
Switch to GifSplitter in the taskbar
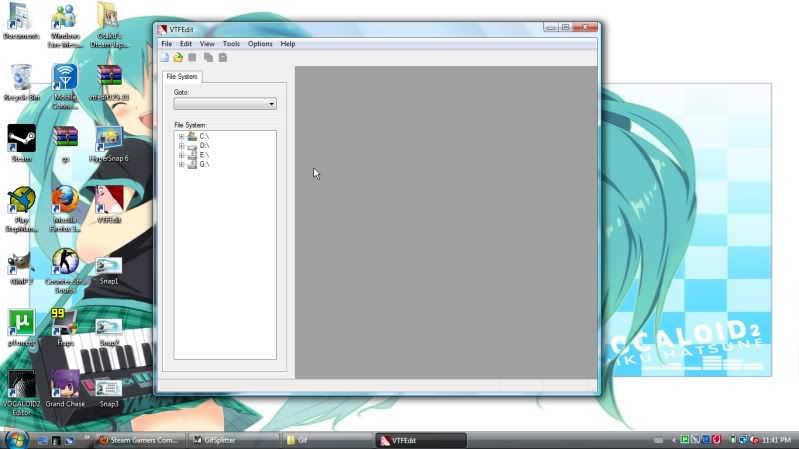click(230, 440)
